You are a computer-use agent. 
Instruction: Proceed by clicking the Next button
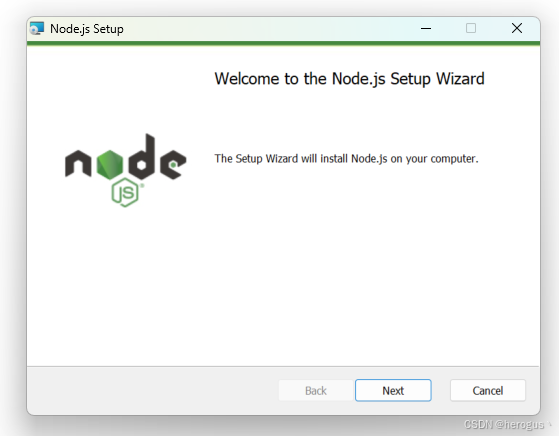pos(393,390)
